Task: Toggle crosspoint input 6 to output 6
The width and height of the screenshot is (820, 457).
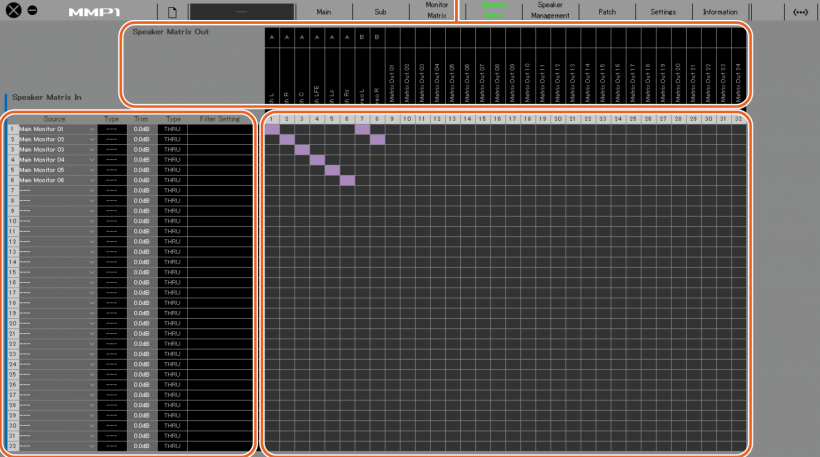Action: point(347,180)
